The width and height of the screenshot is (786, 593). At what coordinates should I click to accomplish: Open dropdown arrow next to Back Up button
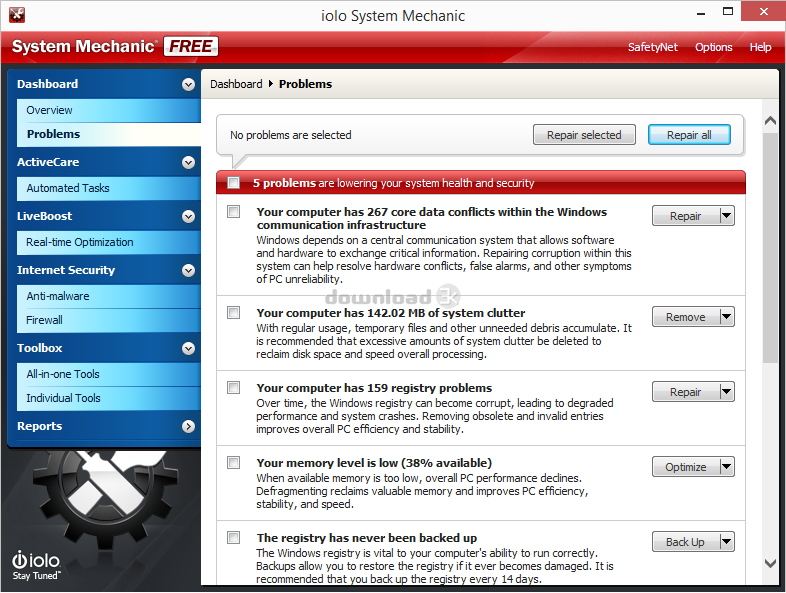[727, 542]
